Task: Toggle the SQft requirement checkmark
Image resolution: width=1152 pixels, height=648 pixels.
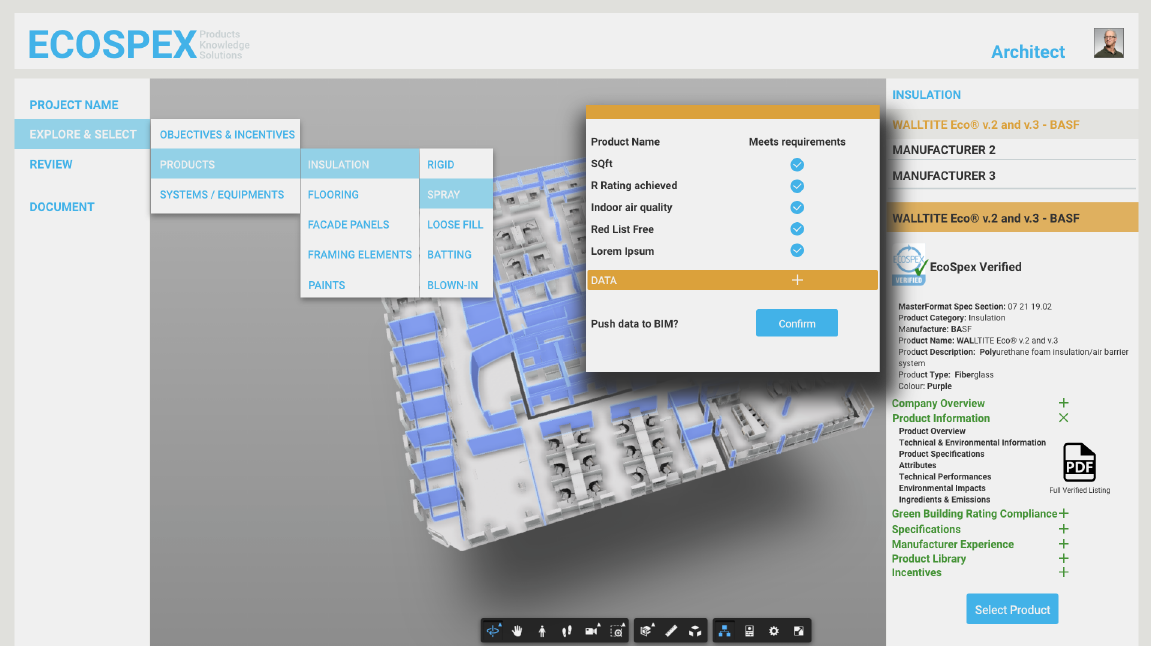Action: coord(796,165)
